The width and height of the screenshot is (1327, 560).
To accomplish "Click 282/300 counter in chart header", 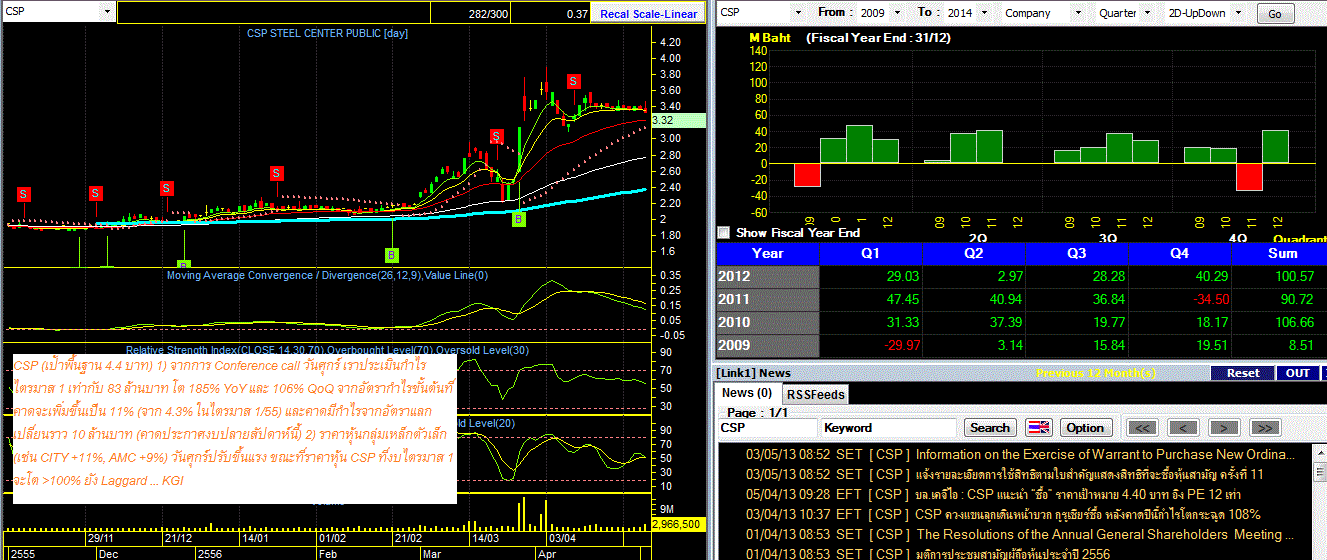I will pos(488,13).
